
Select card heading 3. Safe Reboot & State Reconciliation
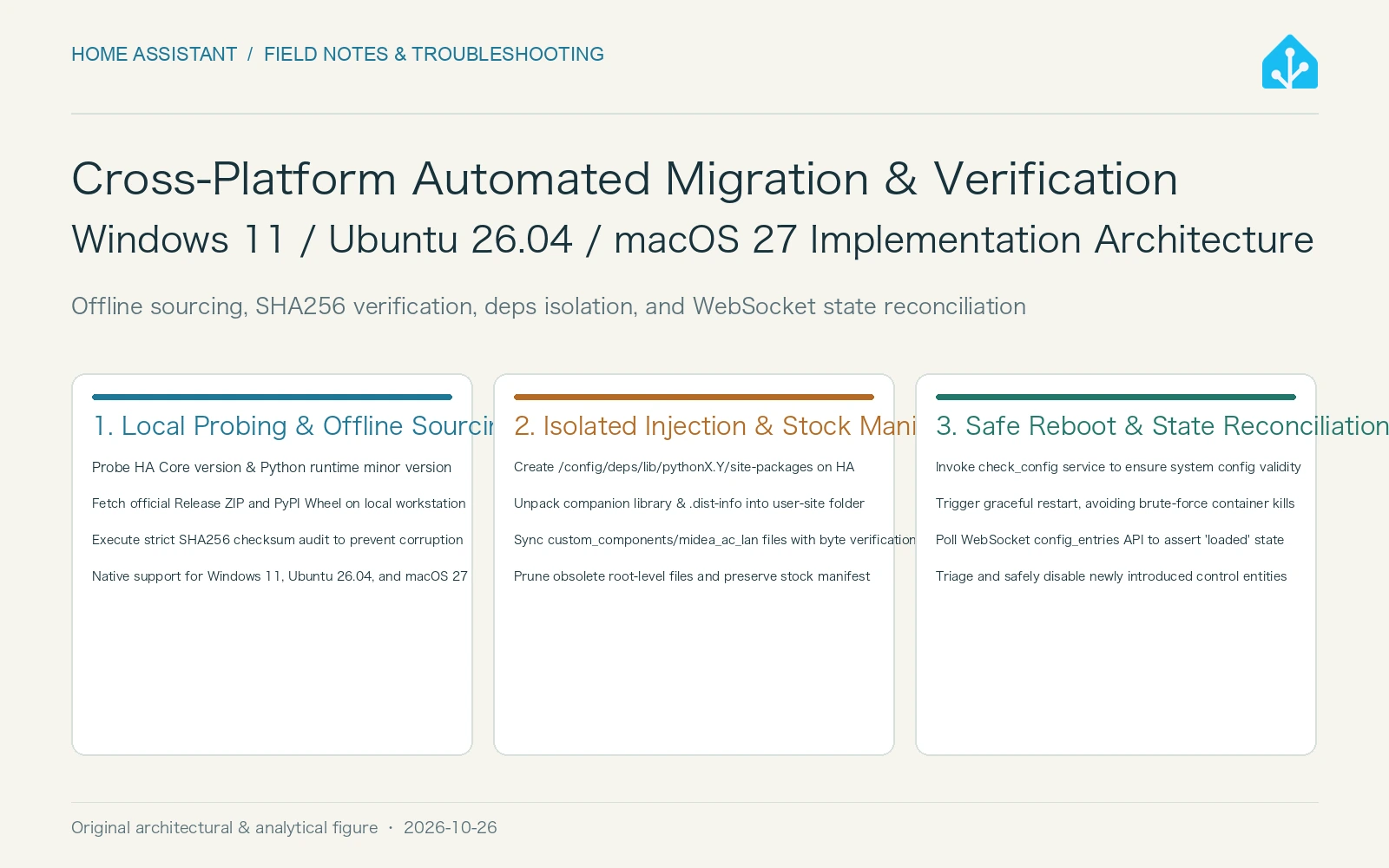coord(1162,425)
